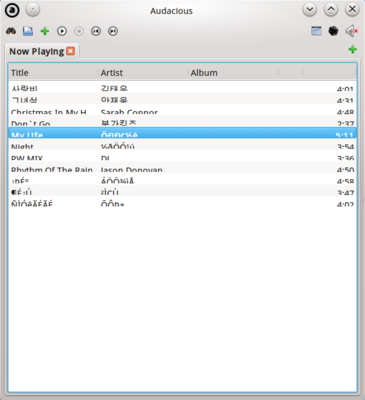Start playback with the play button

62,31
